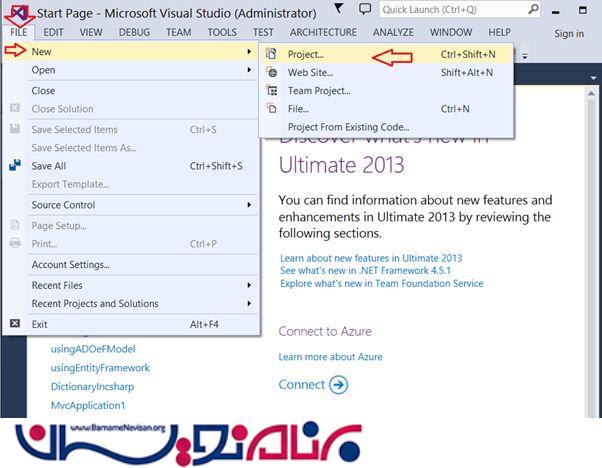Viewport: 602px width, 468px height.
Task: Click the Visual Studio logo icon
Action: [x=19, y=13]
